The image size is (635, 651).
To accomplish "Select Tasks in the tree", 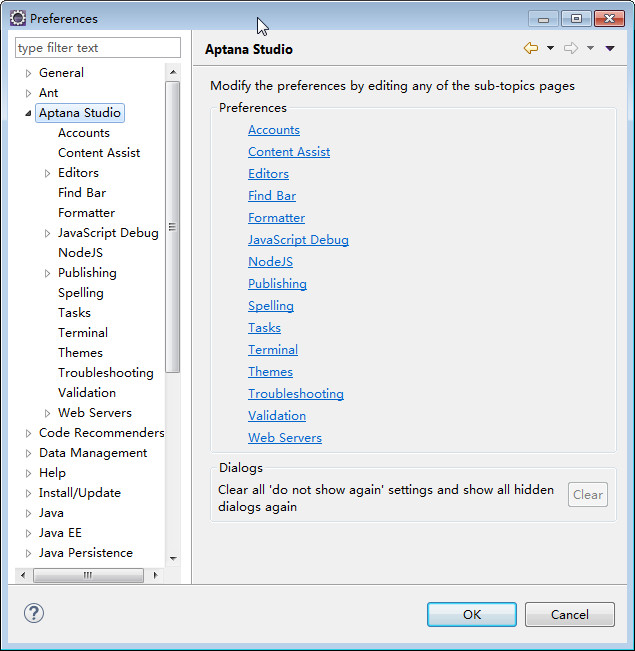I will (x=74, y=313).
